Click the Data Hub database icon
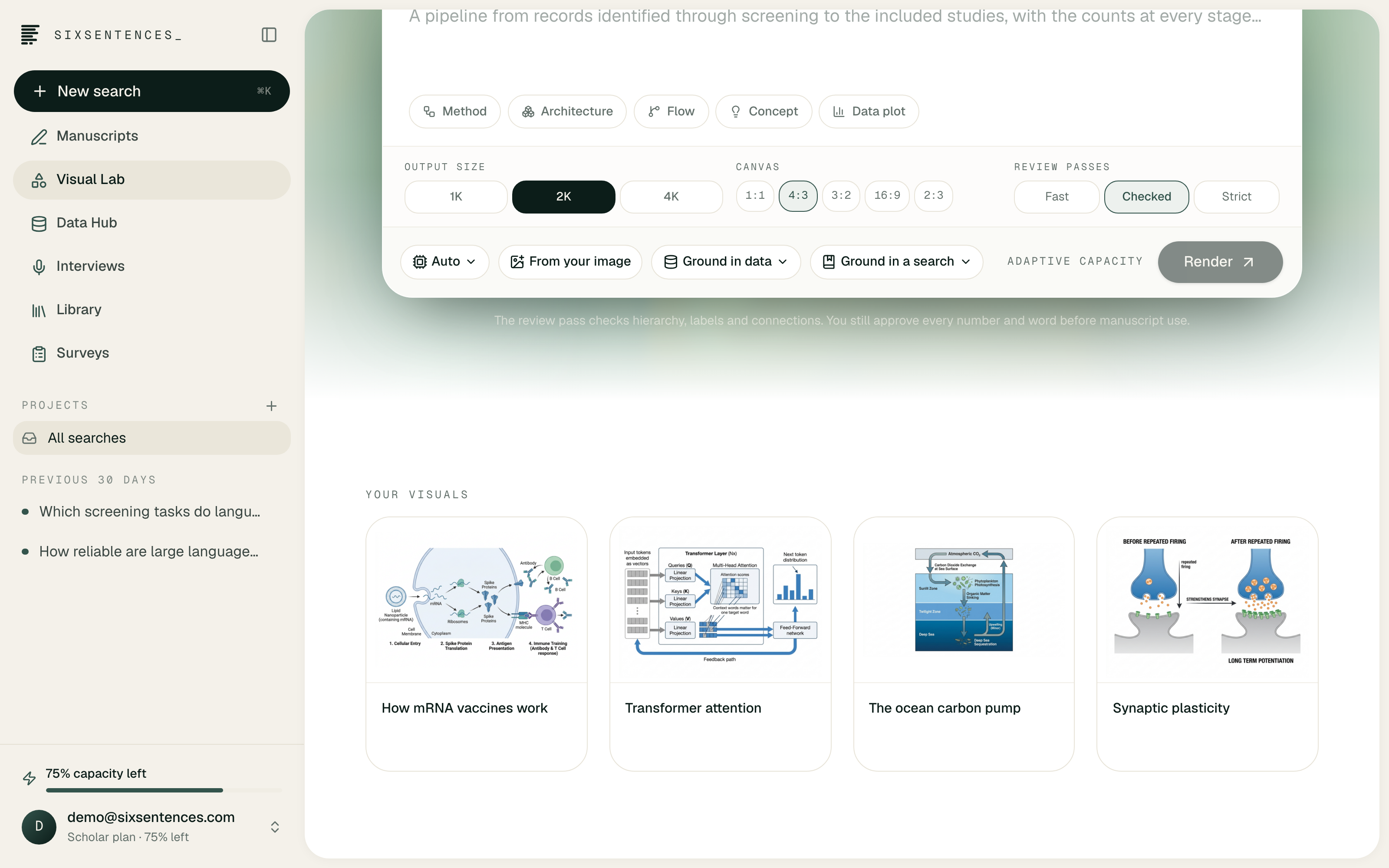Screen dimensions: 1389x868 tap(39, 224)
